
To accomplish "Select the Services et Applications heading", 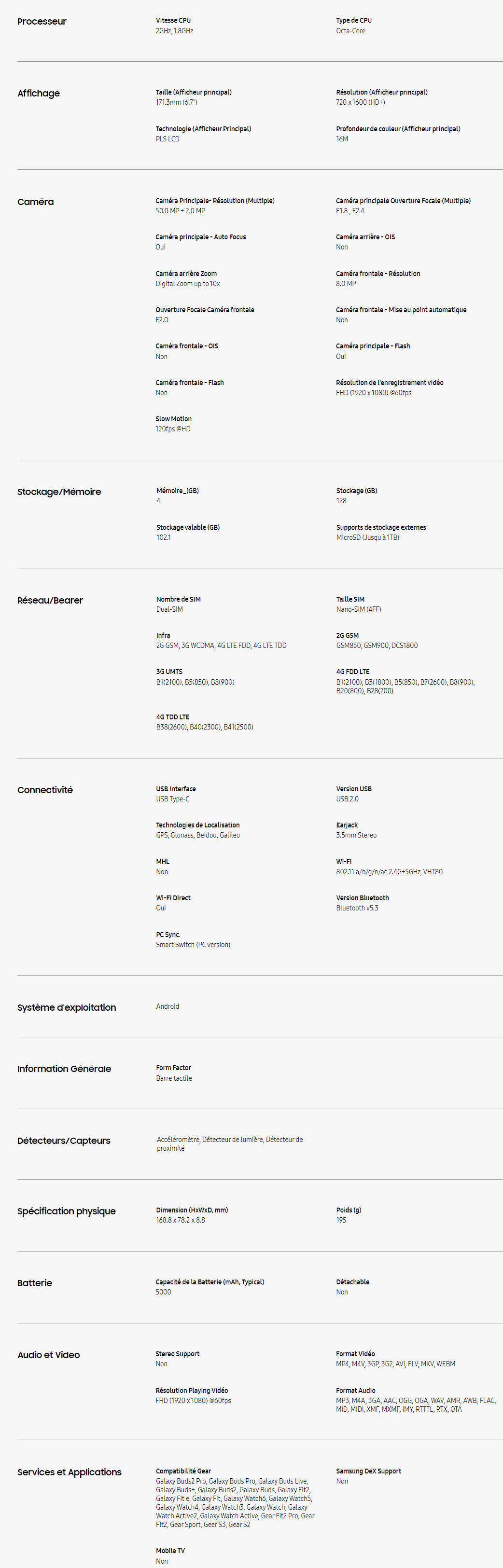I will coord(70,1472).
